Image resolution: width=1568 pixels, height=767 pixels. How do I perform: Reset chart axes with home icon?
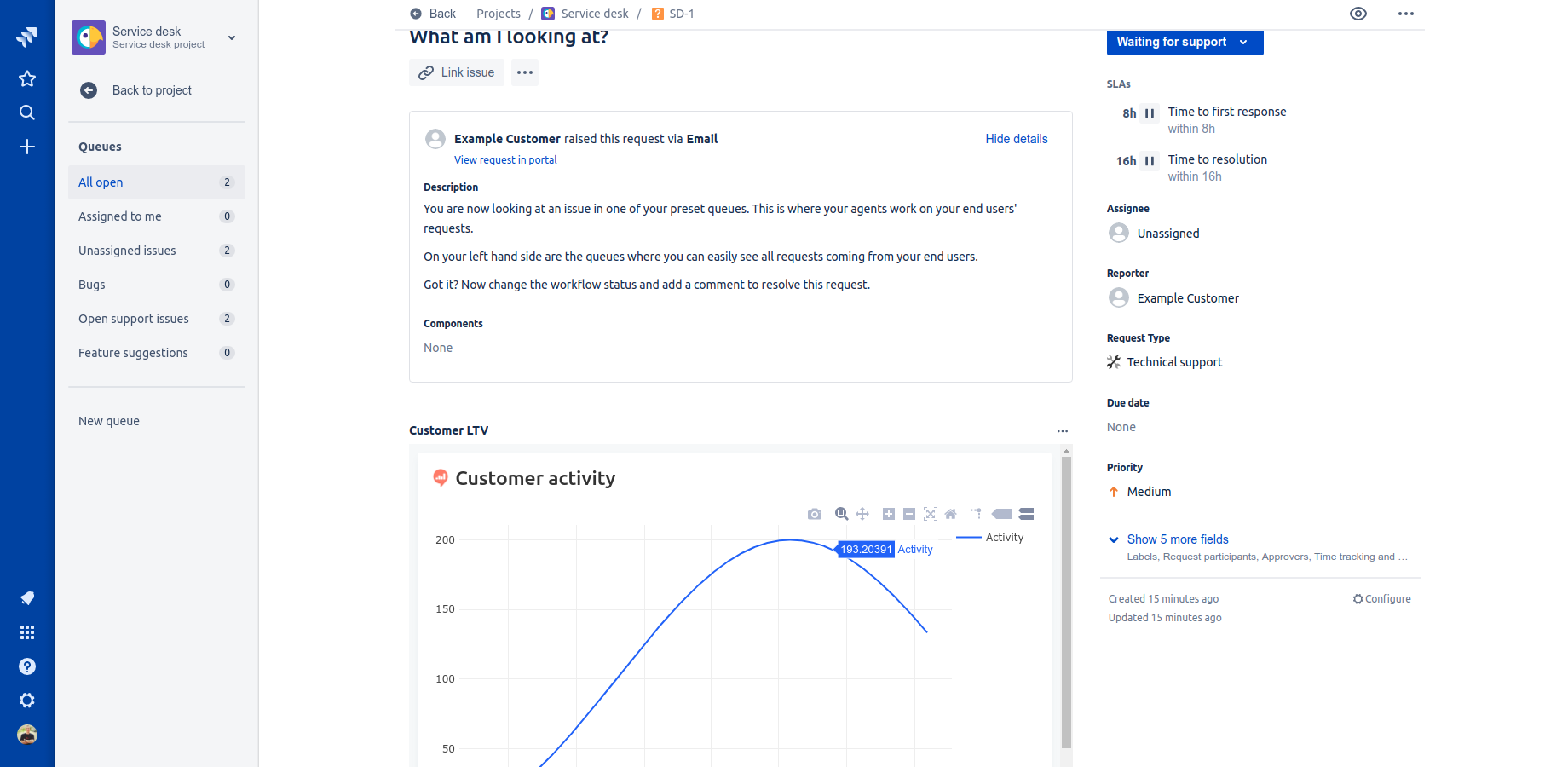[x=951, y=514]
